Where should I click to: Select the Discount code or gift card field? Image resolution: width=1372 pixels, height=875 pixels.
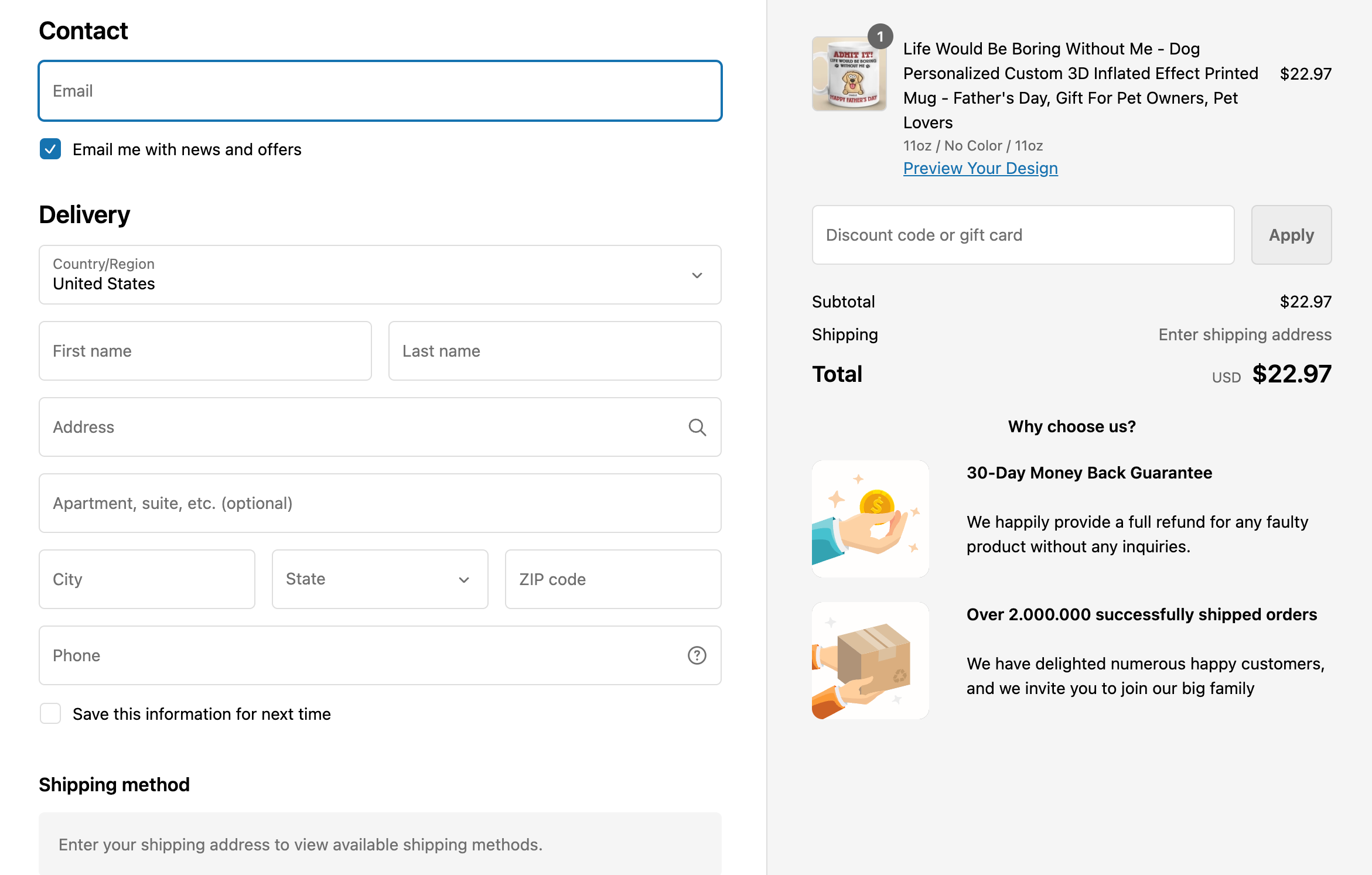1022,235
